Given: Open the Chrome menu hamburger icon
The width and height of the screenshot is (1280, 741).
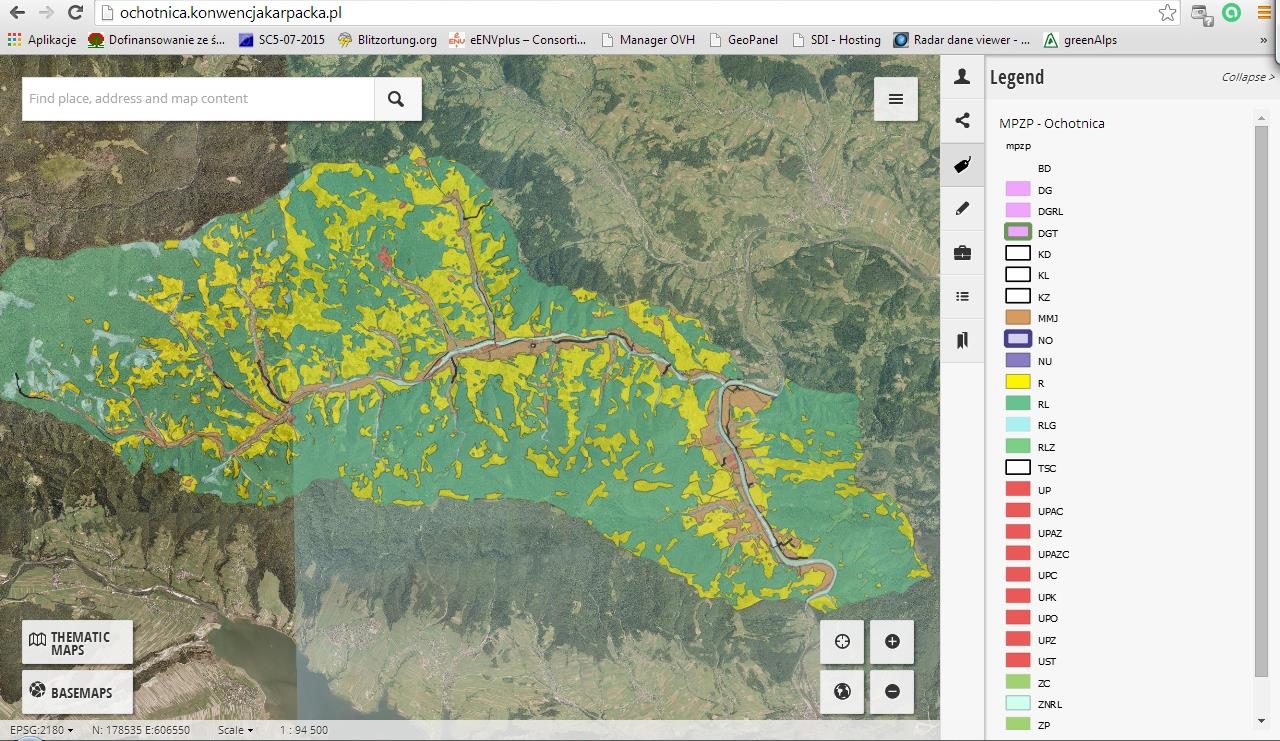Looking at the screenshot, I should point(1263,13).
